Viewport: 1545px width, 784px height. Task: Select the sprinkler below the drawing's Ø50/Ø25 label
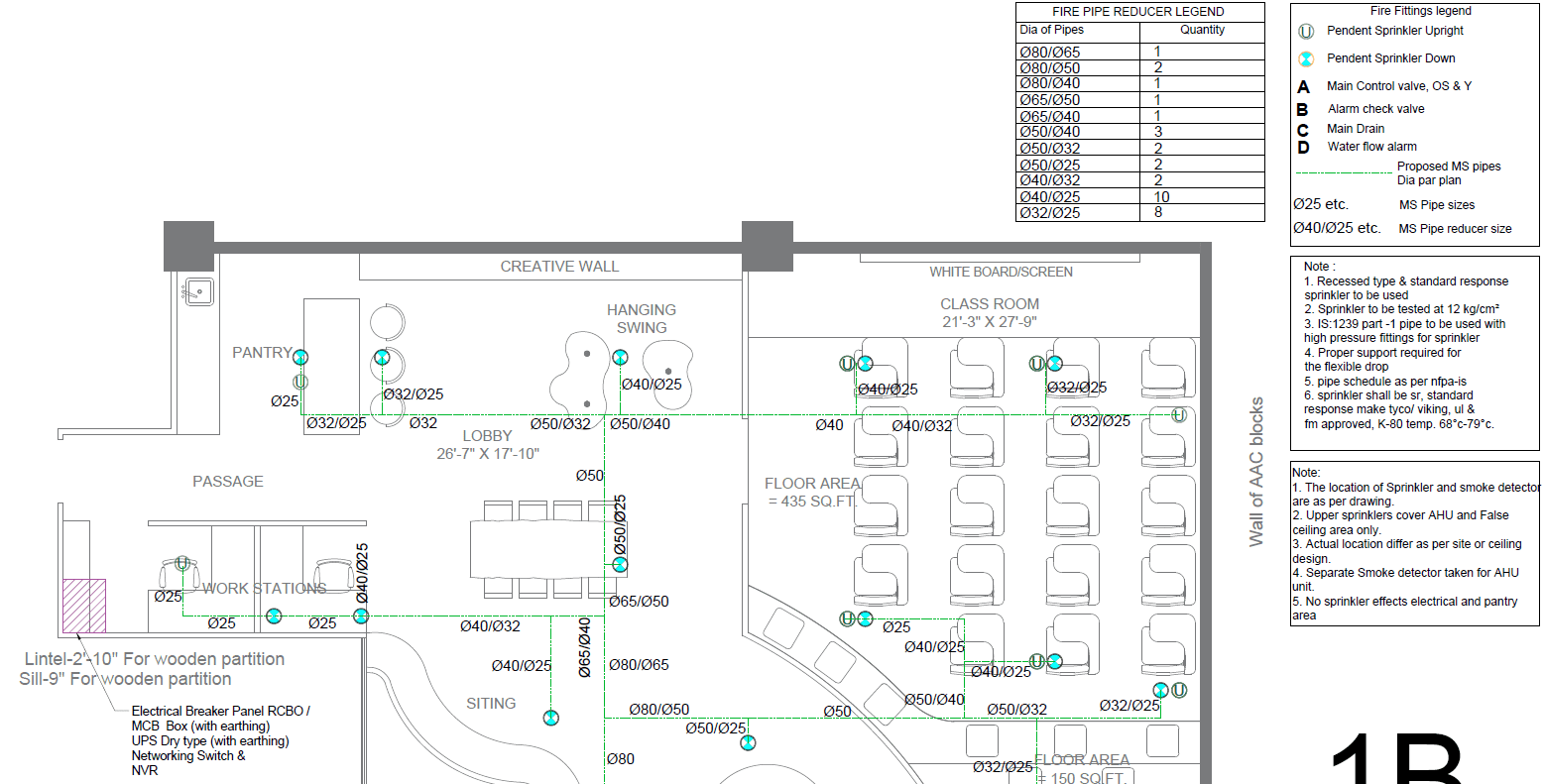tap(748, 742)
